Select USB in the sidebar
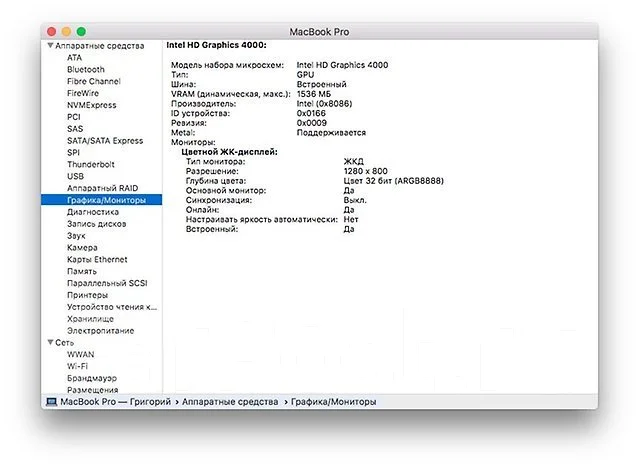This screenshot has height=469, width=640. click(x=76, y=176)
